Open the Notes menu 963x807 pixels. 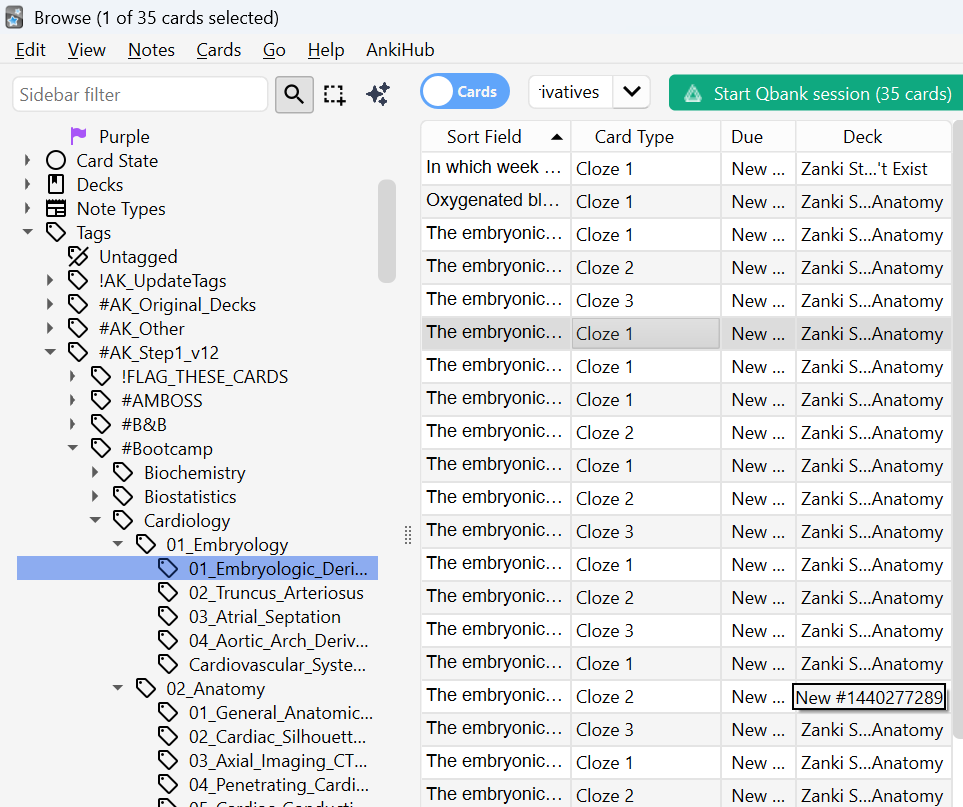151,50
